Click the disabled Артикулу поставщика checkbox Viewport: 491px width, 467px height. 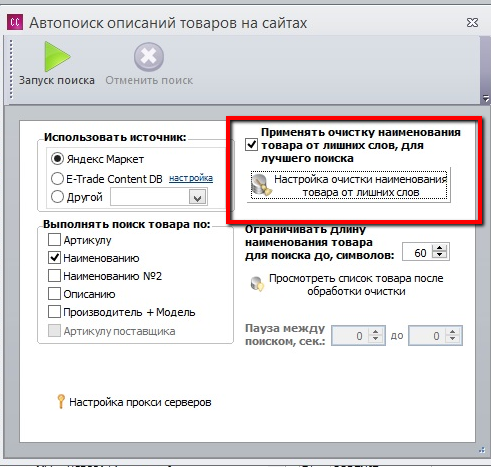[54, 331]
